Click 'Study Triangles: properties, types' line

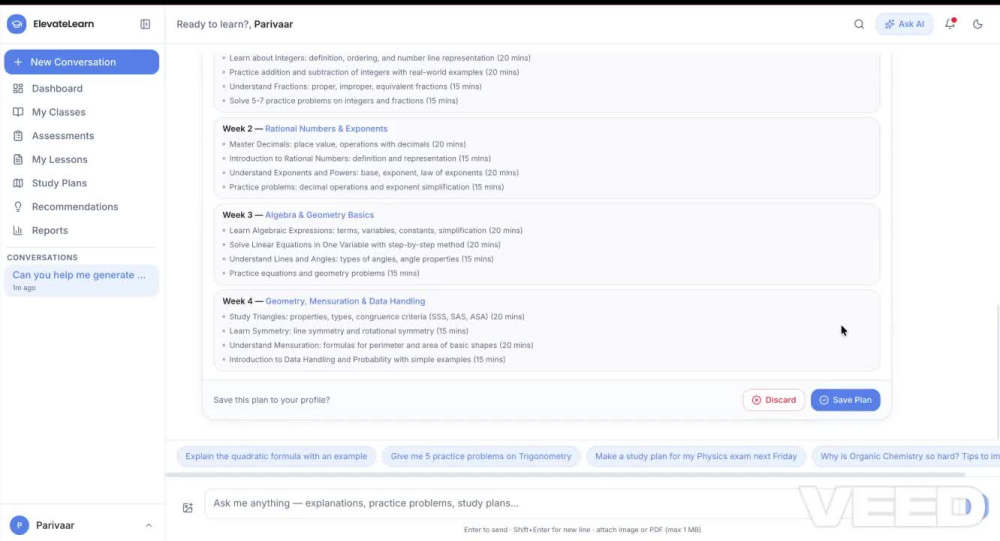click(x=377, y=316)
